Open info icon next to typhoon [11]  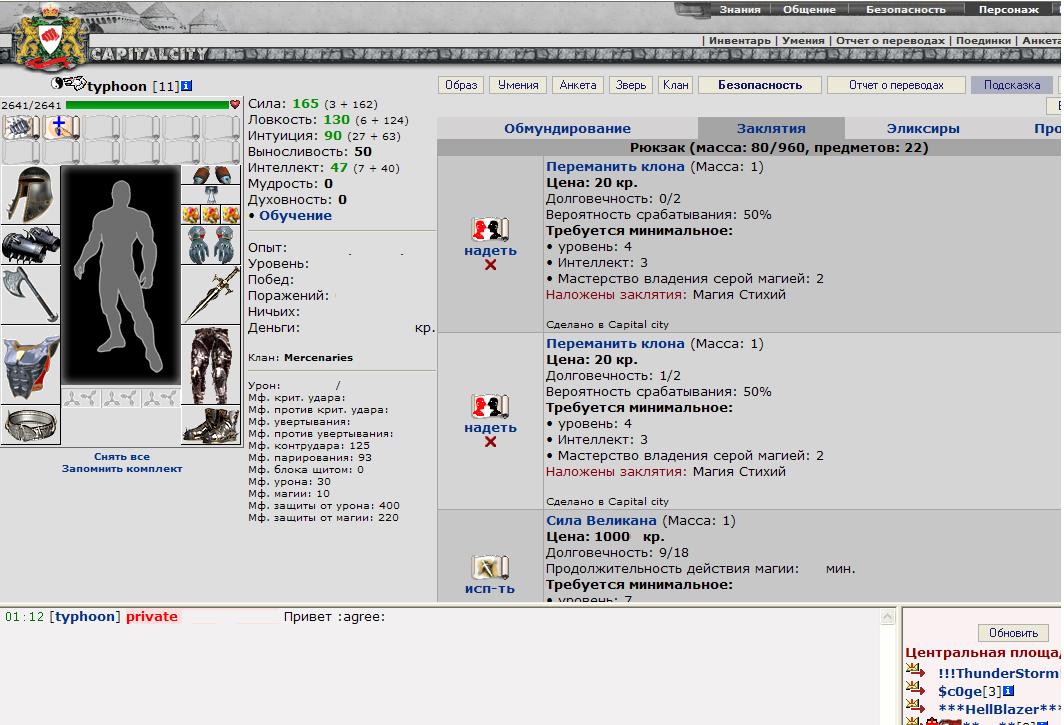tap(187, 86)
